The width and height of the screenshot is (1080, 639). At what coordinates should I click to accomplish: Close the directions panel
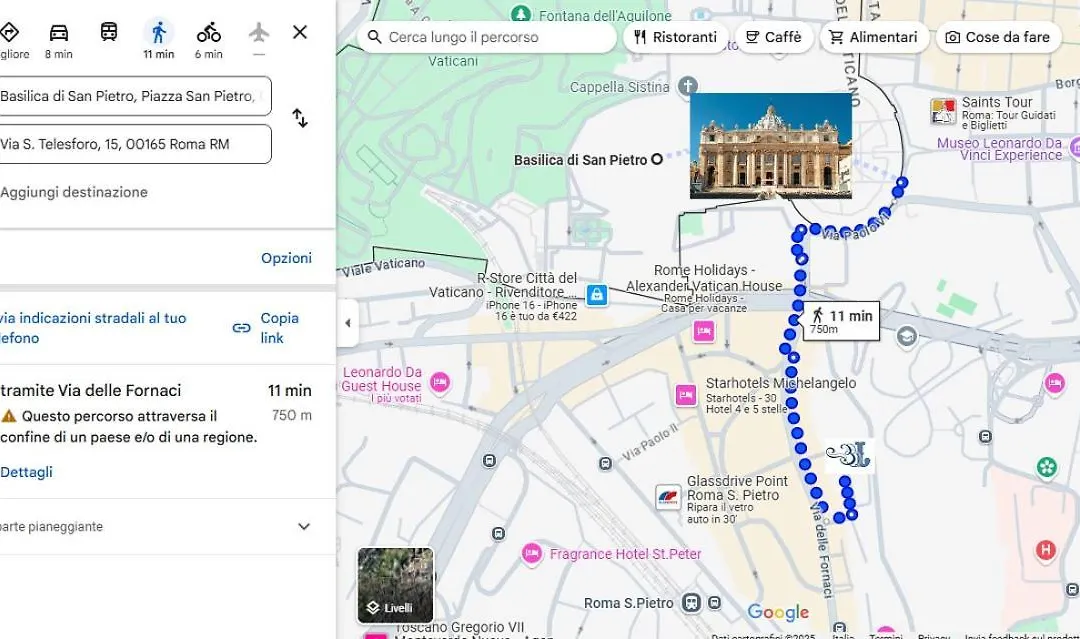point(300,32)
